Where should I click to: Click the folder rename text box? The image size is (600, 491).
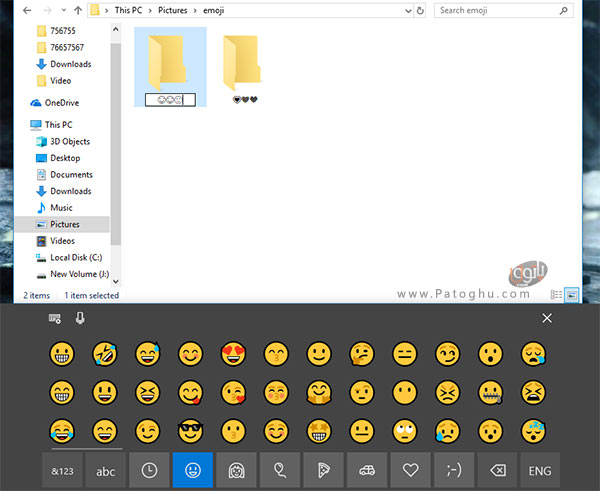170,100
